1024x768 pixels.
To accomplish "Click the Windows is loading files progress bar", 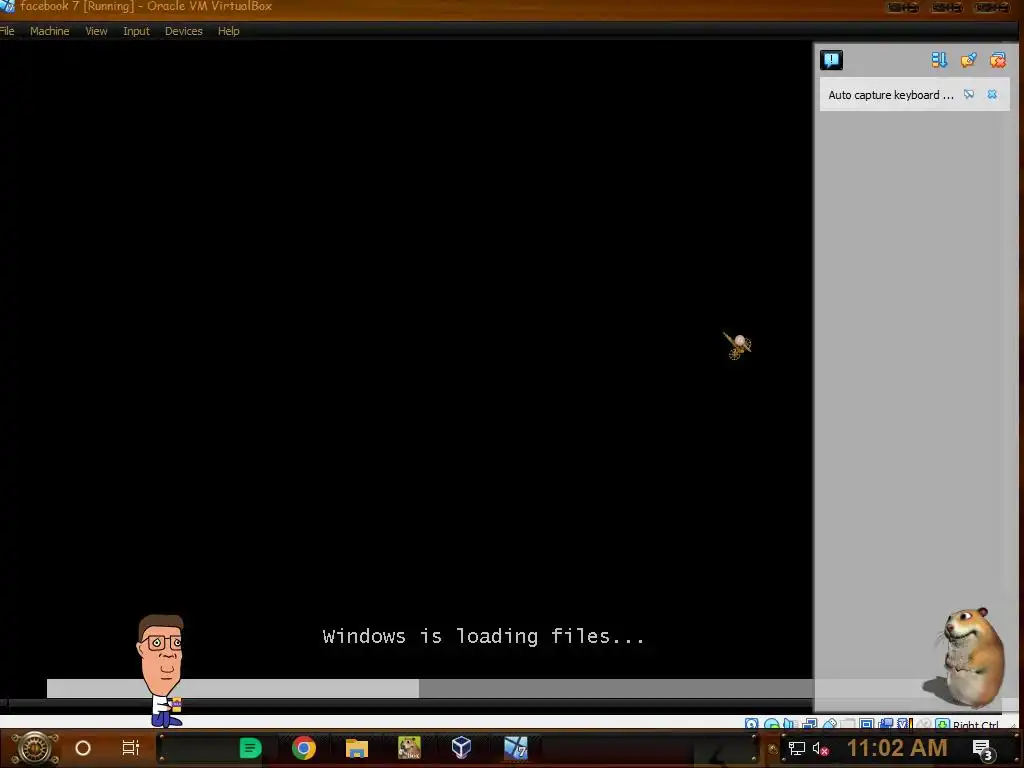I will tap(430, 688).
